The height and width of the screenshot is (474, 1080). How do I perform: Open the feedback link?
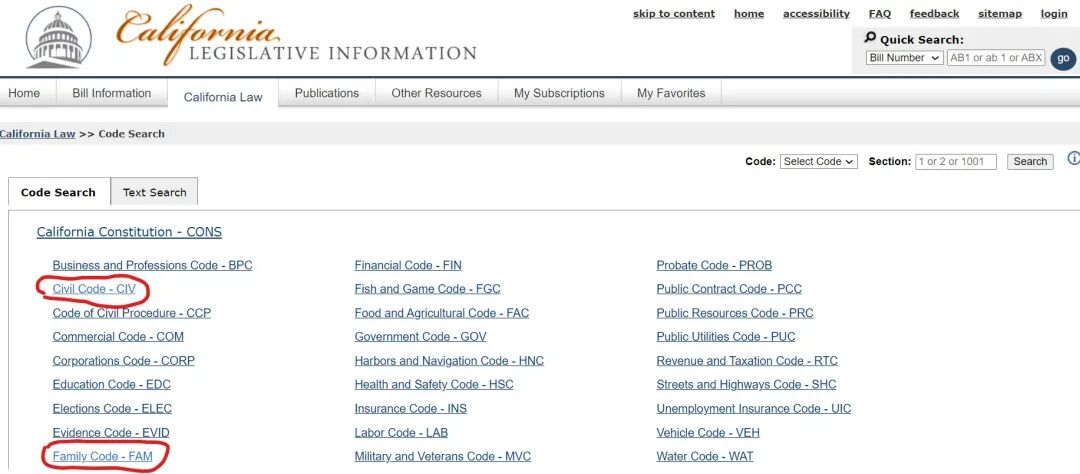coord(934,14)
